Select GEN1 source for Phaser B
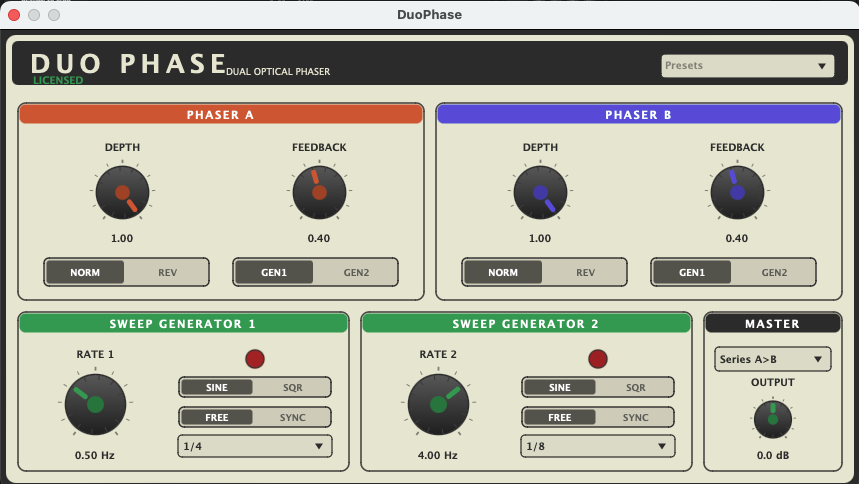 click(x=692, y=272)
